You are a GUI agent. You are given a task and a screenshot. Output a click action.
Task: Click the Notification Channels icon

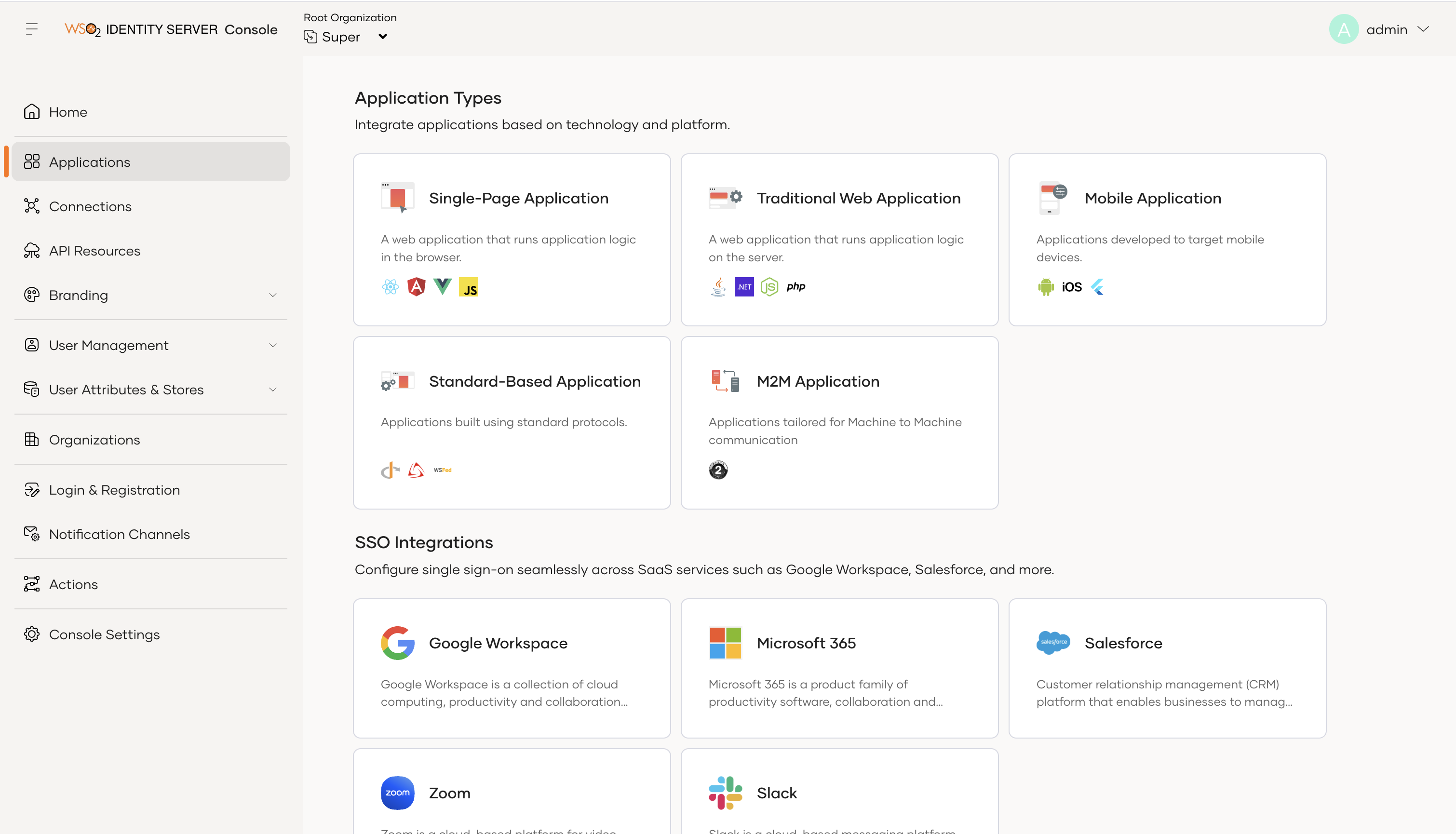[31, 534]
